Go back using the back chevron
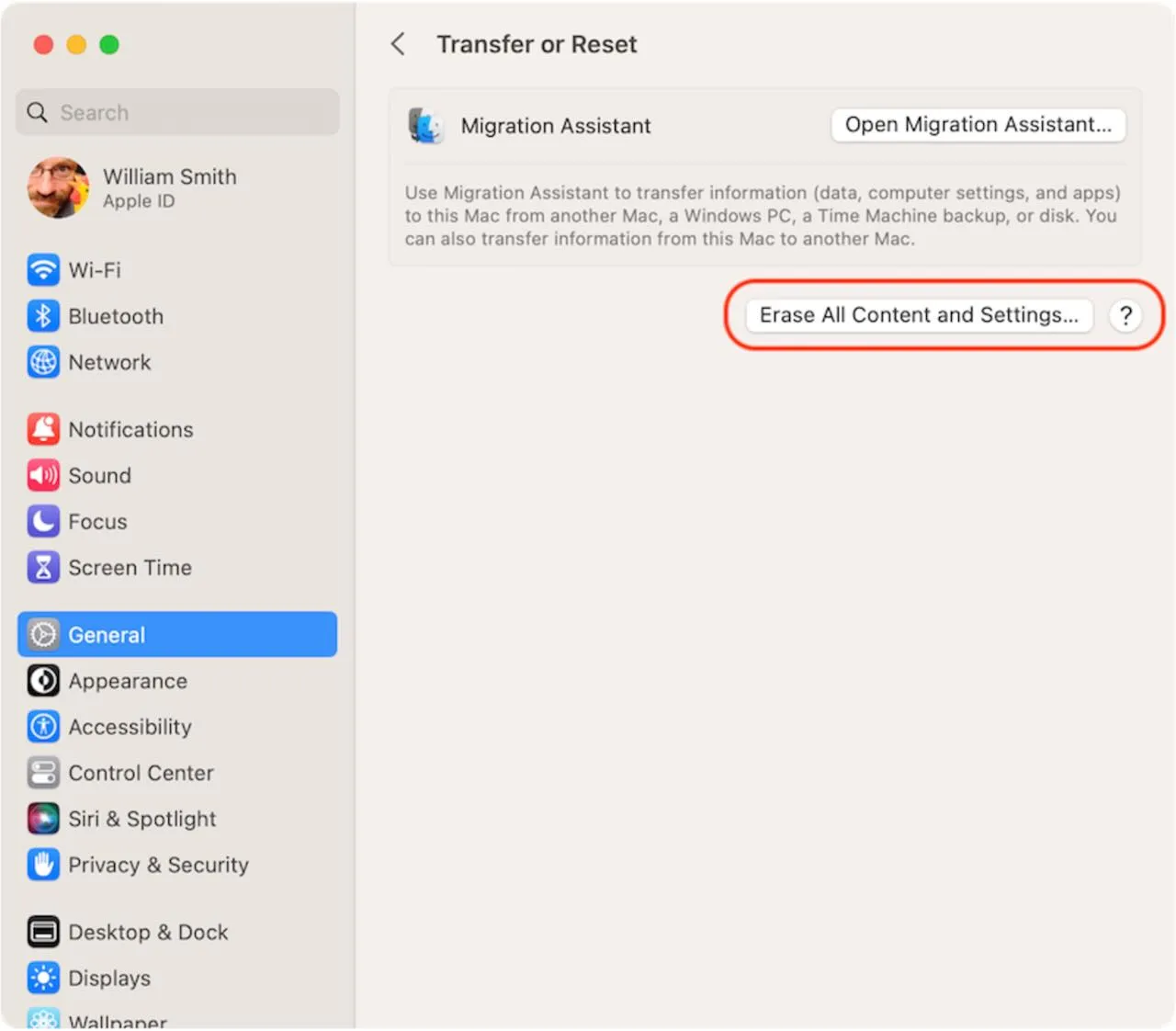Viewport: 1176px width, 1031px height. pyautogui.click(x=398, y=43)
